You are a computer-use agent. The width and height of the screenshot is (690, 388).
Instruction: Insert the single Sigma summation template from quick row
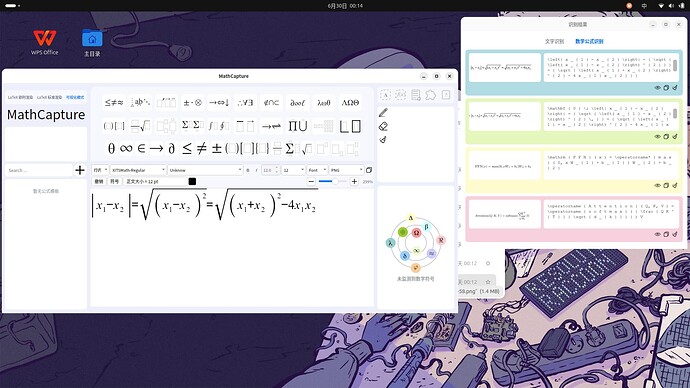click(290, 149)
